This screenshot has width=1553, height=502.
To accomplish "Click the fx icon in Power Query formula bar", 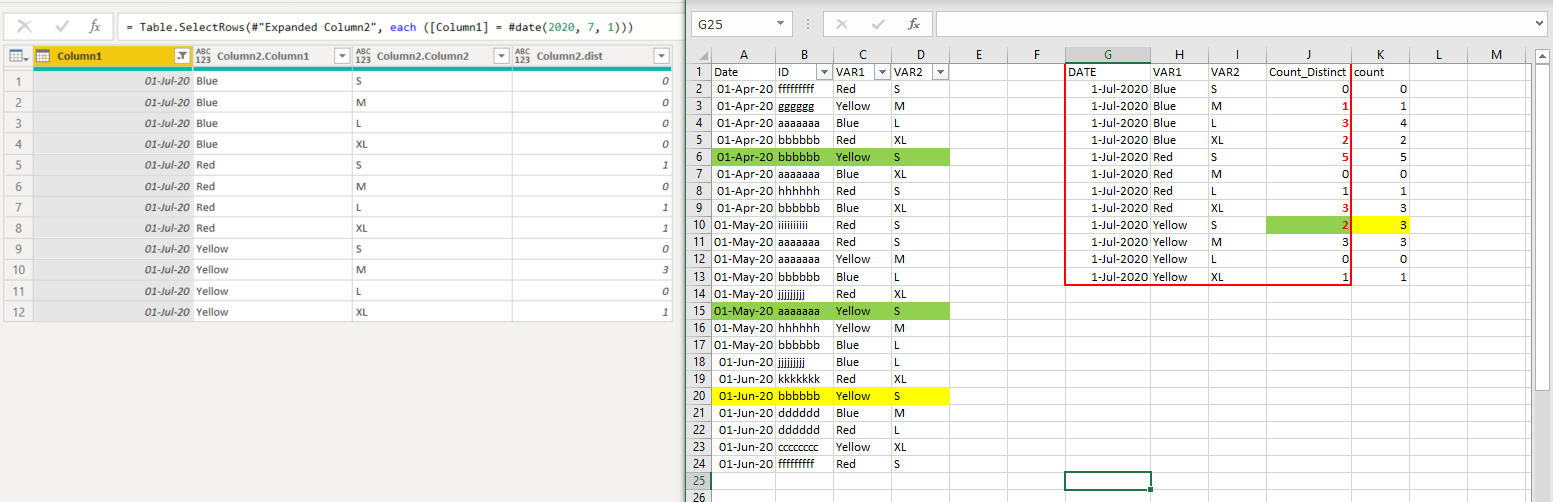I will pyautogui.click(x=94, y=26).
